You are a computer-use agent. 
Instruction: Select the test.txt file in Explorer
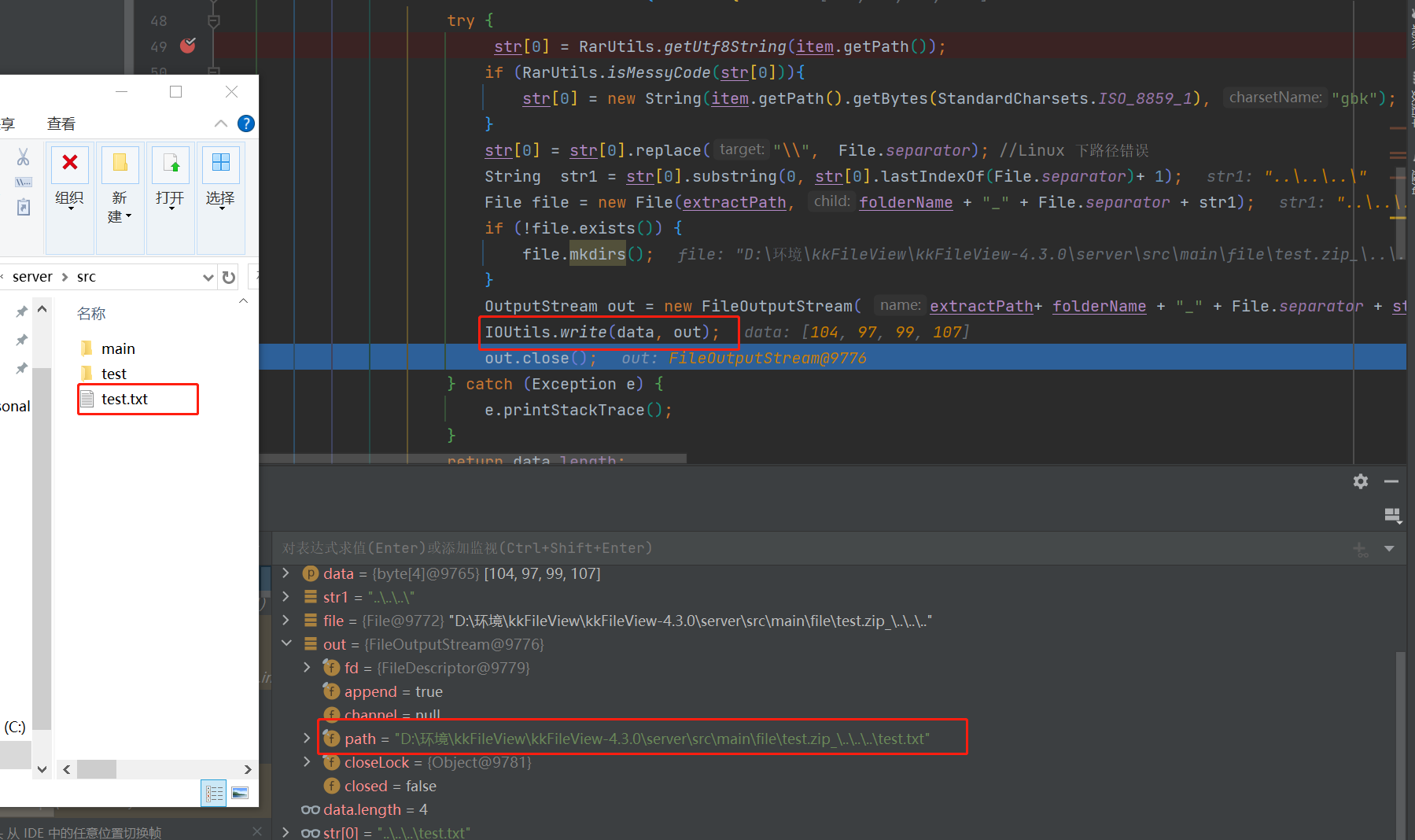(124, 399)
